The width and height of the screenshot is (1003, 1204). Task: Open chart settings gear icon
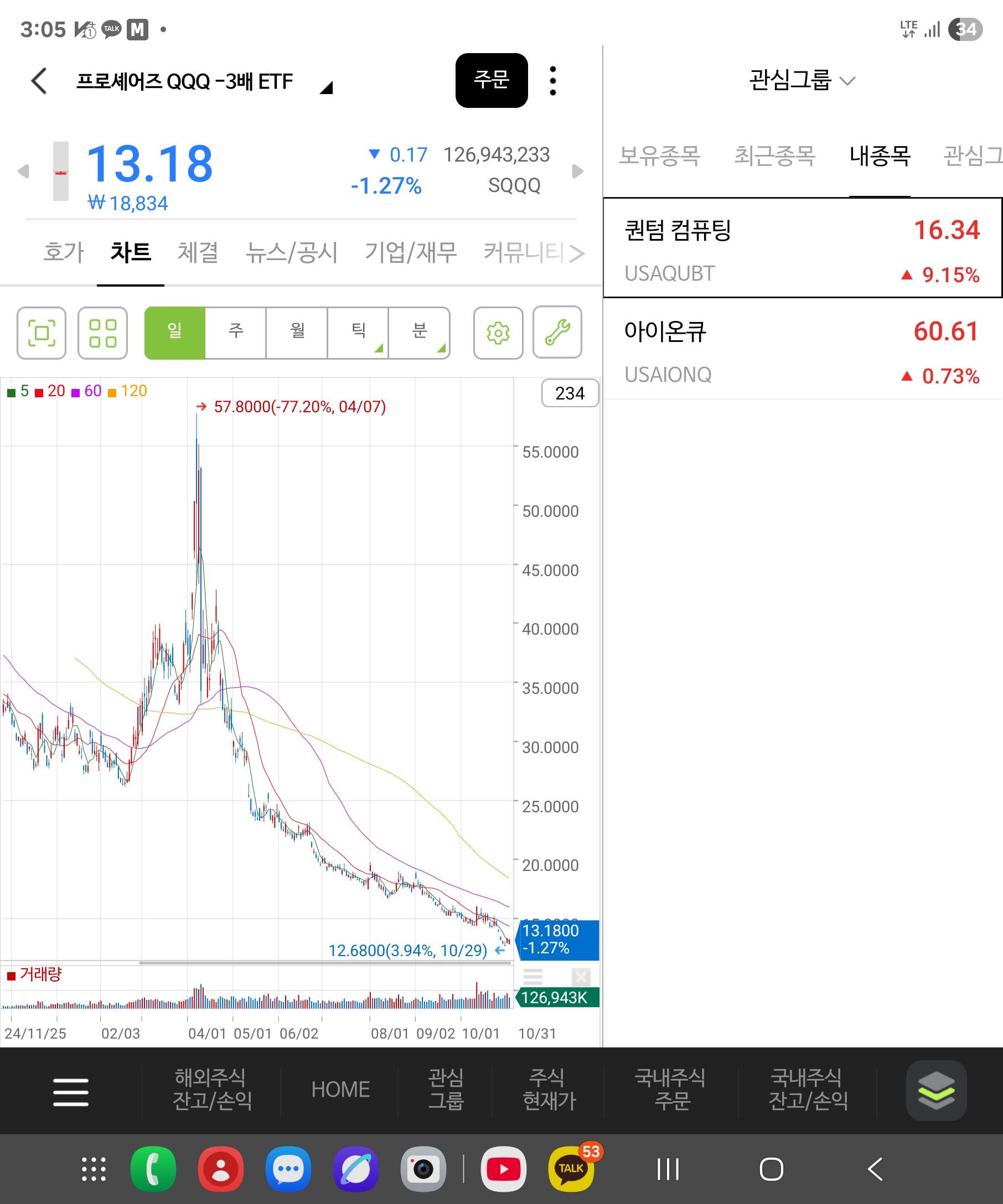tap(498, 333)
